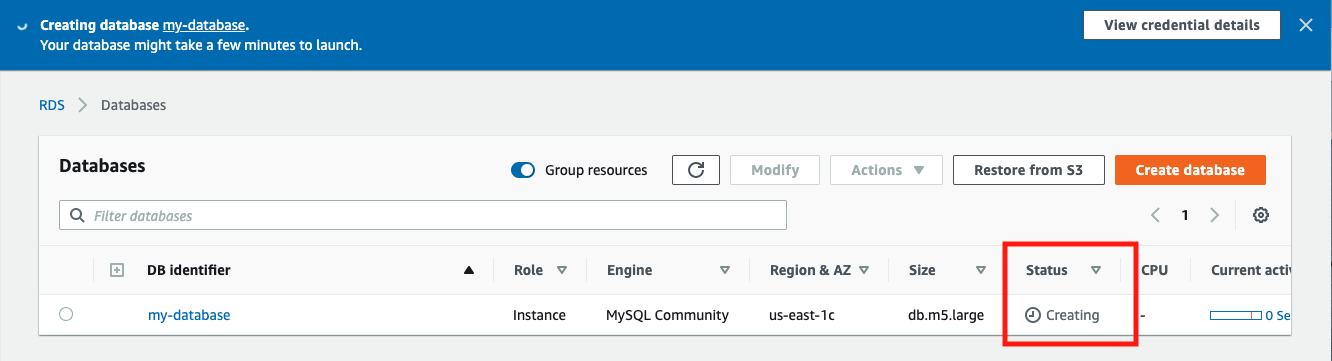The height and width of the screenshot is (361, 1332).
Task: Go to the previous page arrow
Action: tap(1155, 215)
